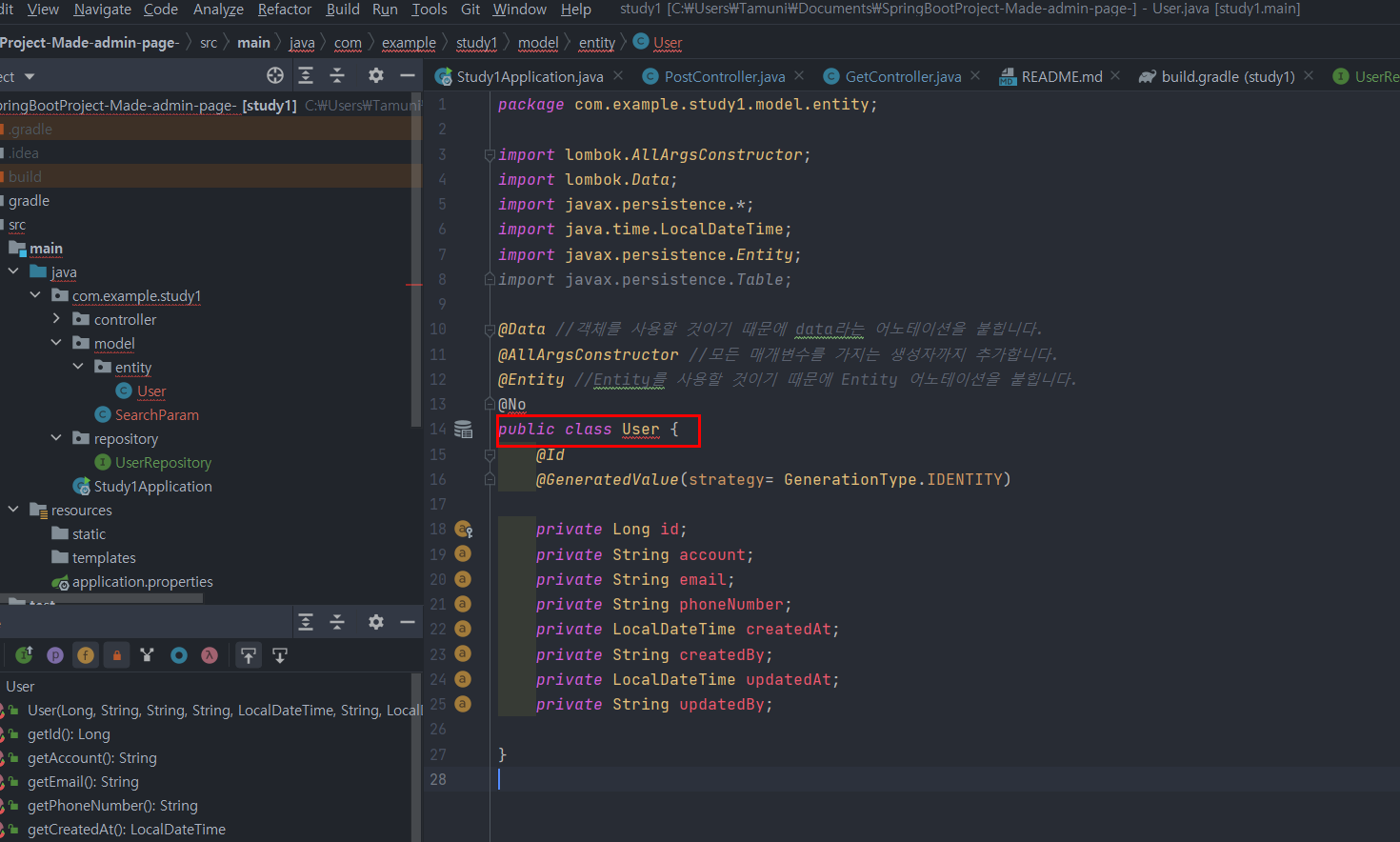The width and height of the screenshot is (1400, 842).
Task: Click Select Opened File locate icon in Project panel
Action: (x=275, y=75)
